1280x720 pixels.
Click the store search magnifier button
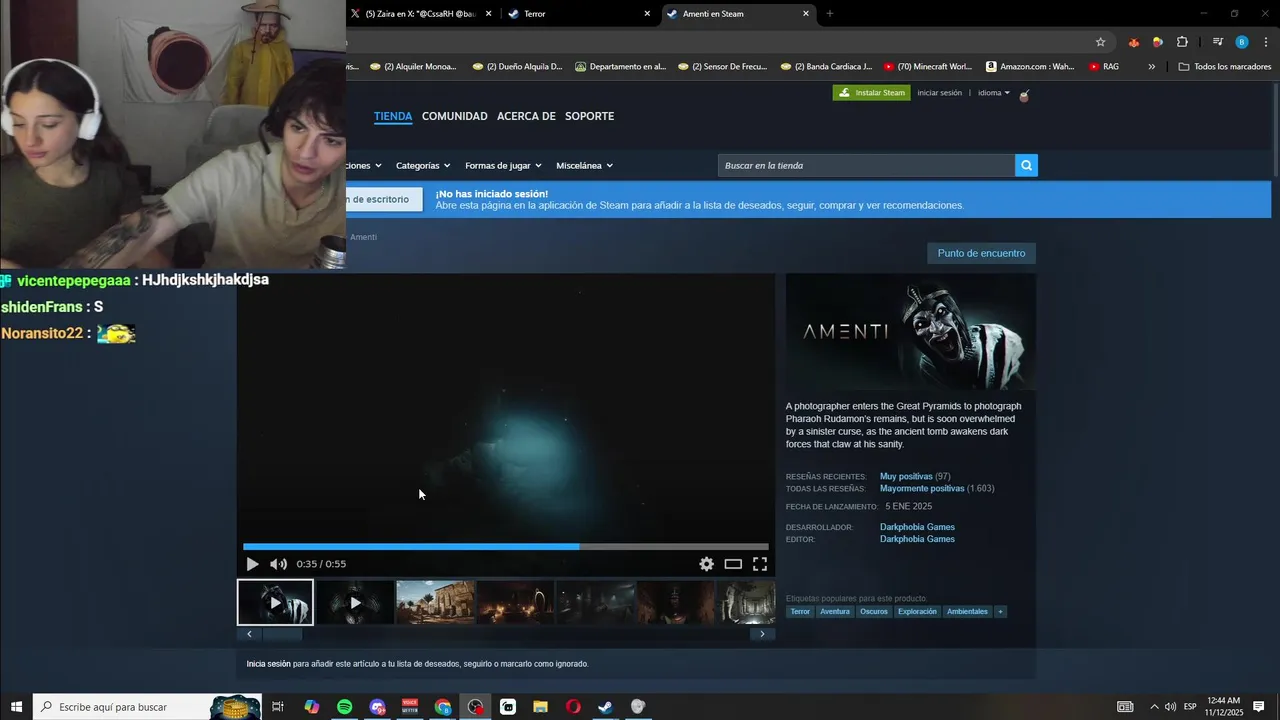click(1026, 165)
